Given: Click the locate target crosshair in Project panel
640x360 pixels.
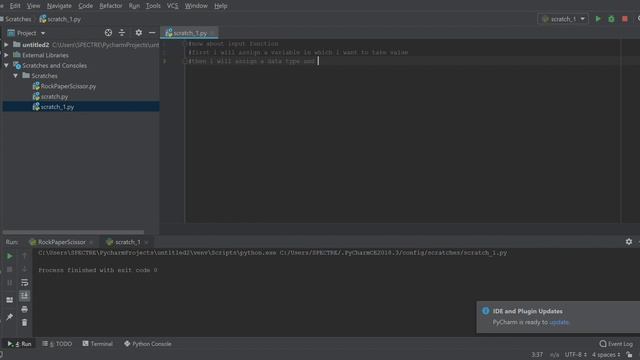Looking at the screenshot, I should (x=108, y=33).
